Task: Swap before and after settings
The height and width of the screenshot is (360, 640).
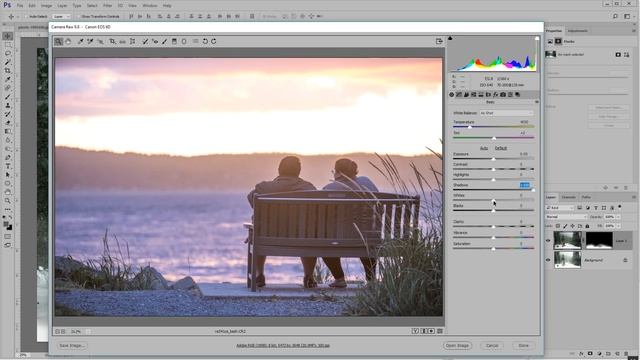Action: (423, 331)
